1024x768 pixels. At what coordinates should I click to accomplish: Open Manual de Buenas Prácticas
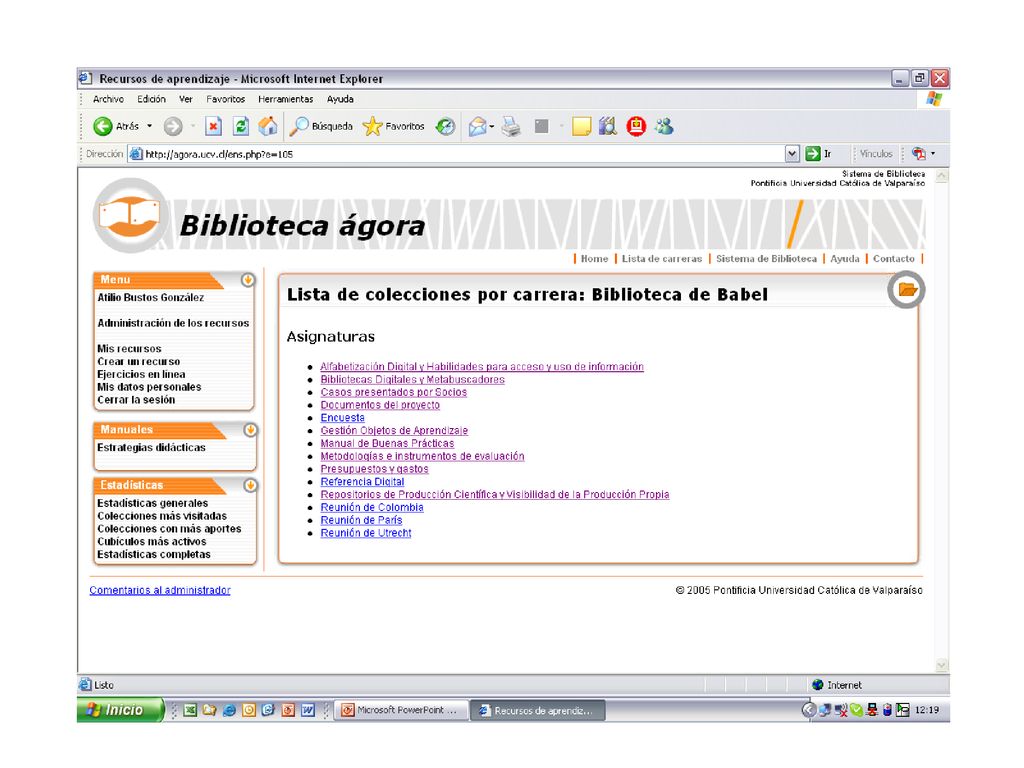387,443
